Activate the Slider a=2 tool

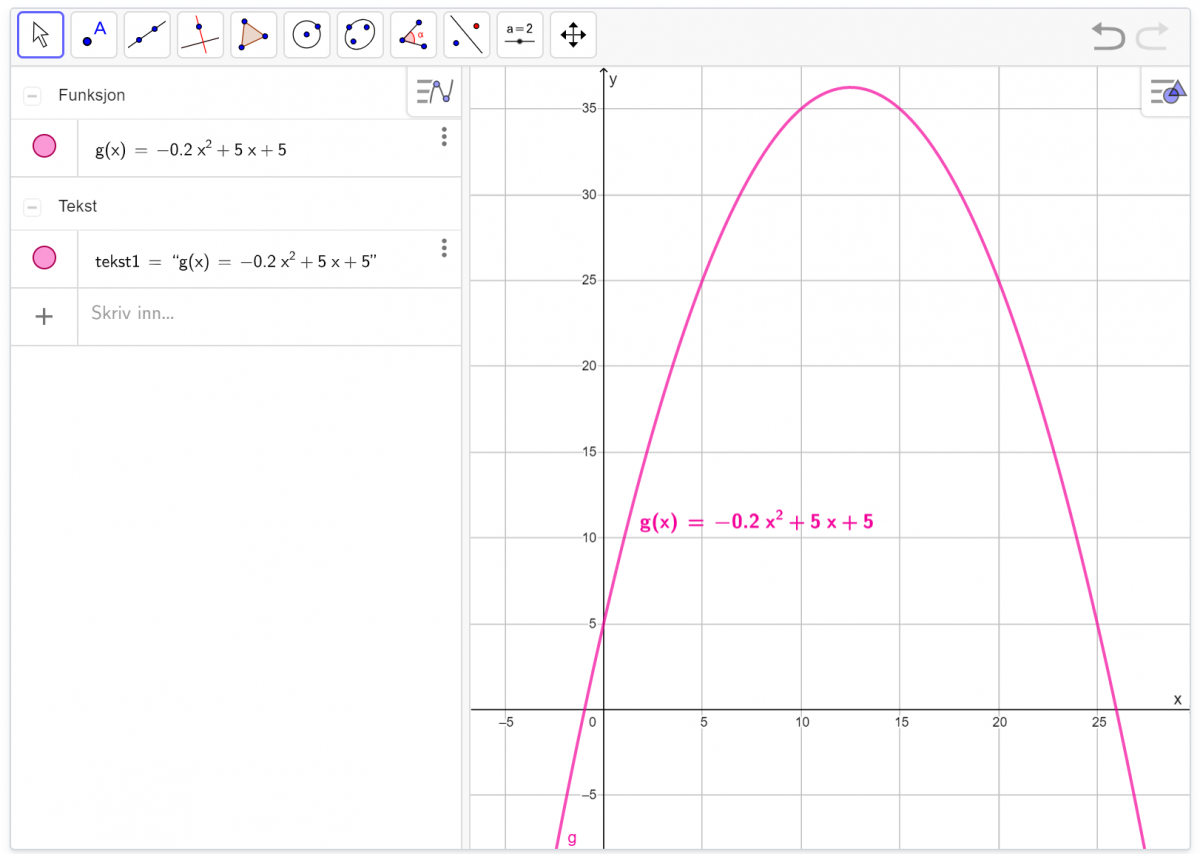[520, 35]
